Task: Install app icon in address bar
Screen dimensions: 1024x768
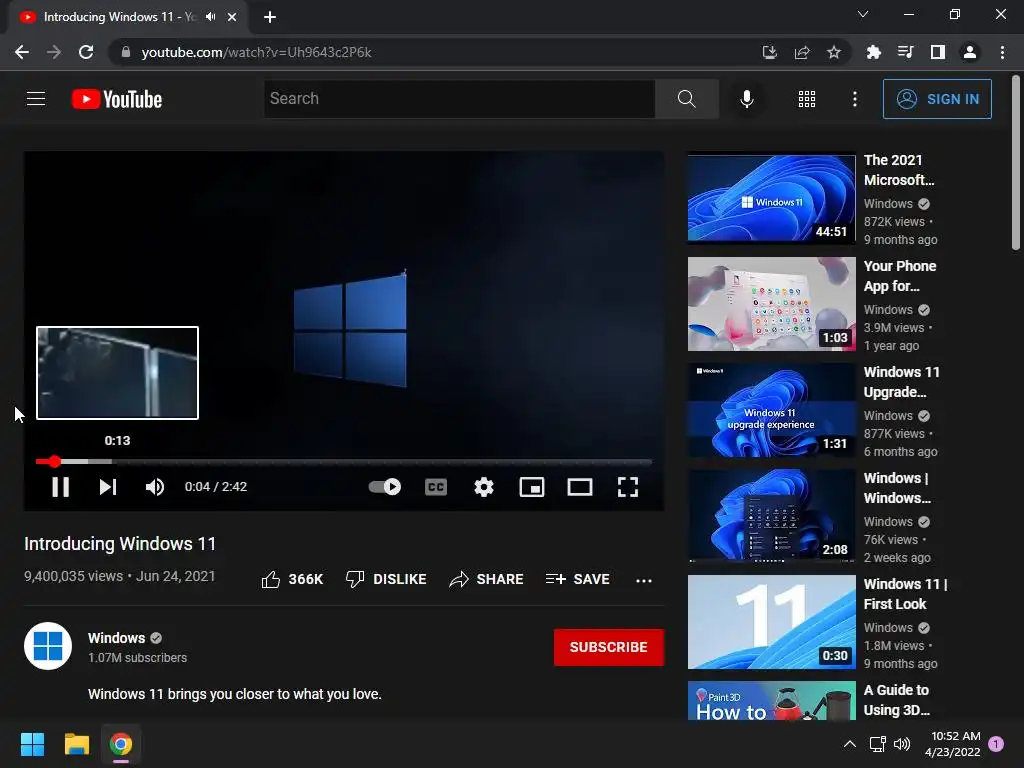Action: 770,52
